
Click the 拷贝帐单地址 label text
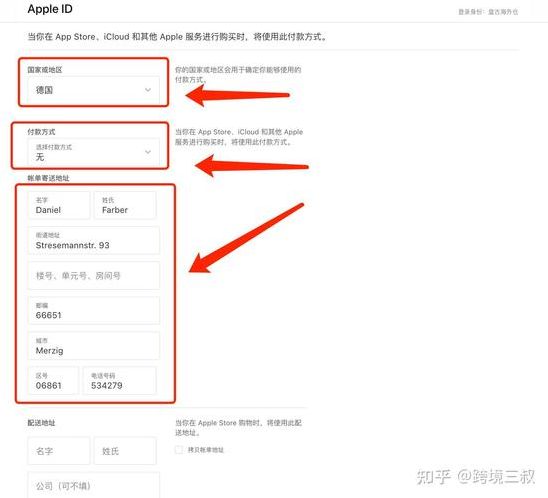(206, 450)
